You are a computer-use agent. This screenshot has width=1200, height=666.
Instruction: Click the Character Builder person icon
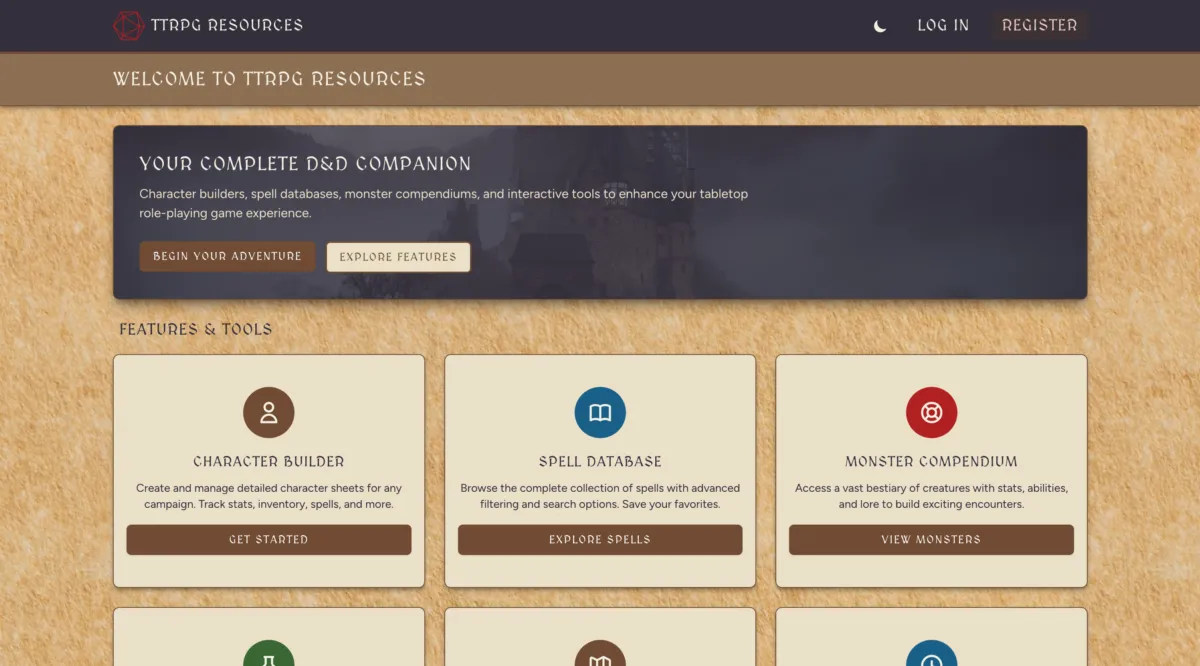[269, 413]
